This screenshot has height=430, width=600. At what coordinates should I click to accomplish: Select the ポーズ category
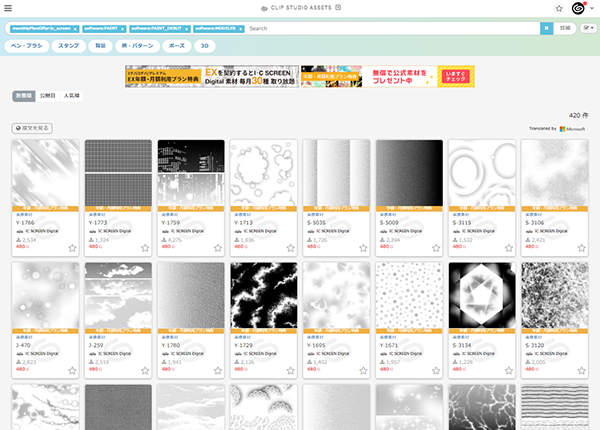pos(177,46)
